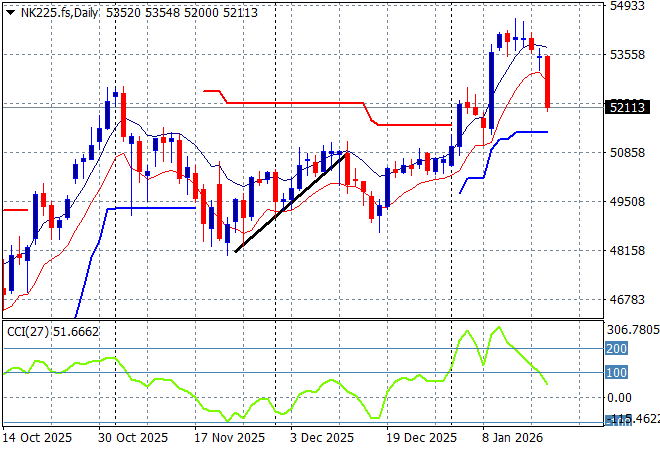660x450 pixels.
Task: Click the 8 Jan 2026 date label
Action: (x=514, y=438)
